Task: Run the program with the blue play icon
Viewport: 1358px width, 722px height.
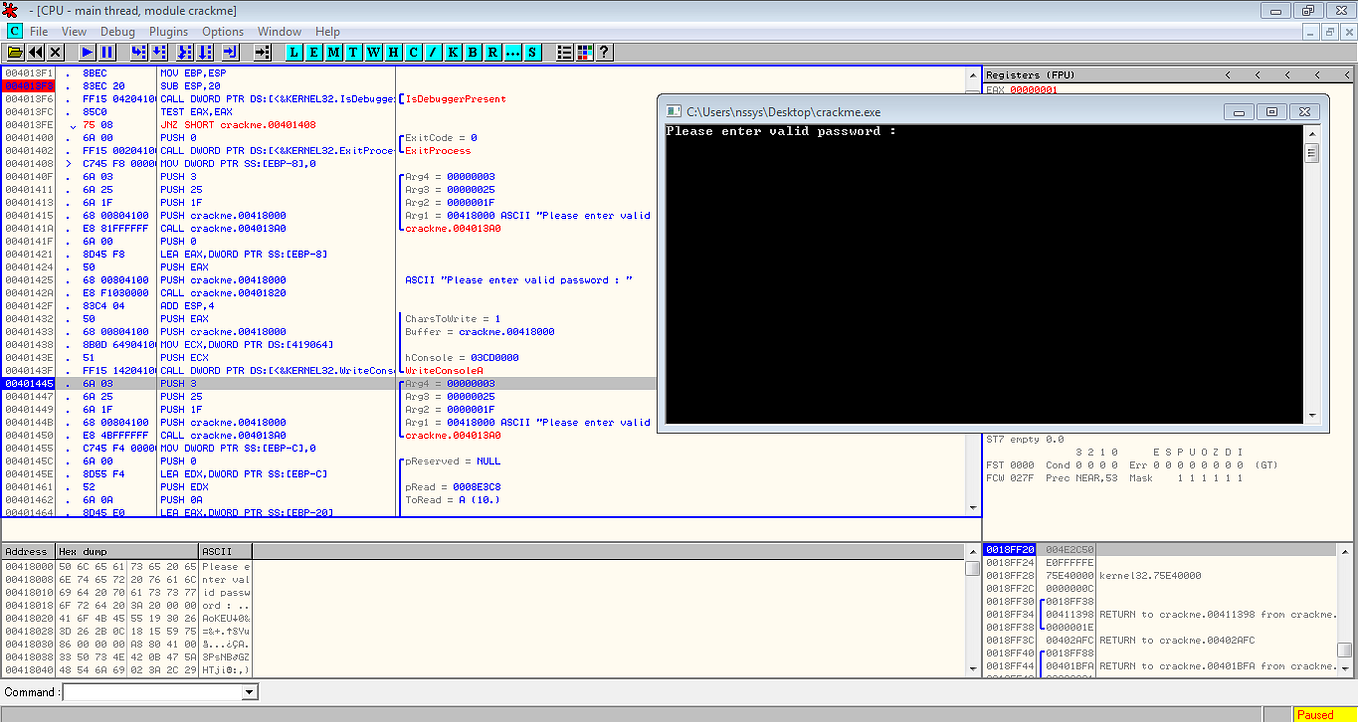Action: tap(86, 52)
